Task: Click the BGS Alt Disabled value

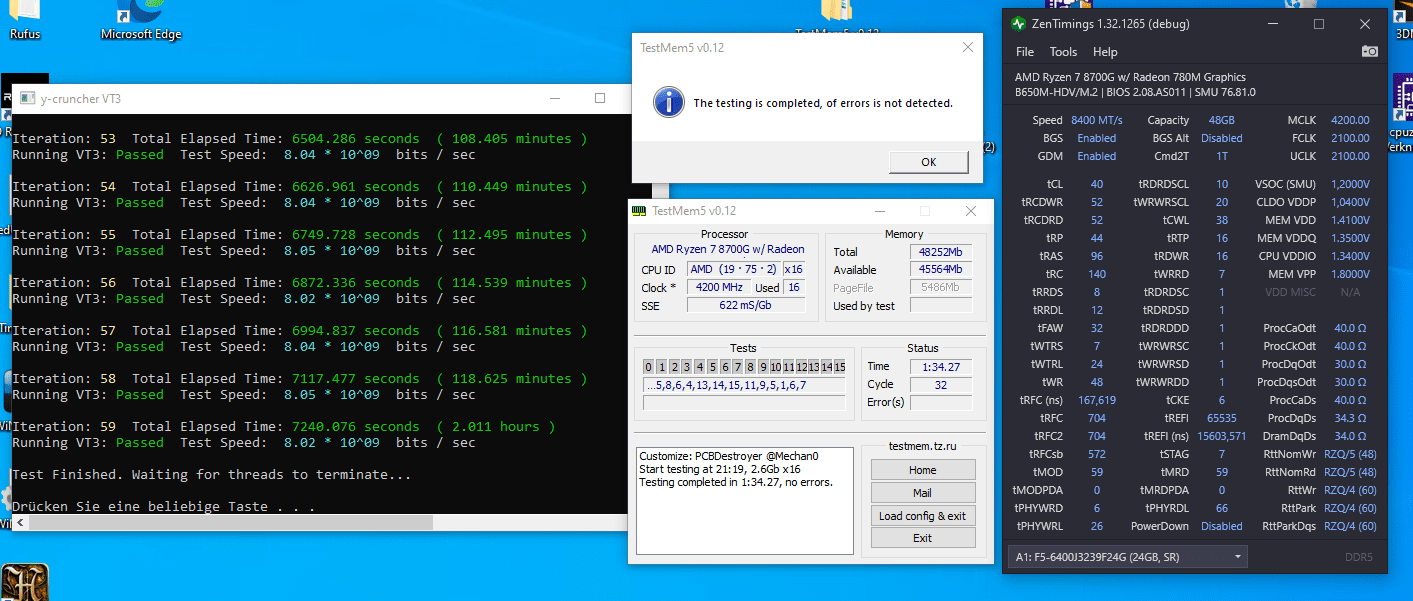Action: coord(1222,138)
